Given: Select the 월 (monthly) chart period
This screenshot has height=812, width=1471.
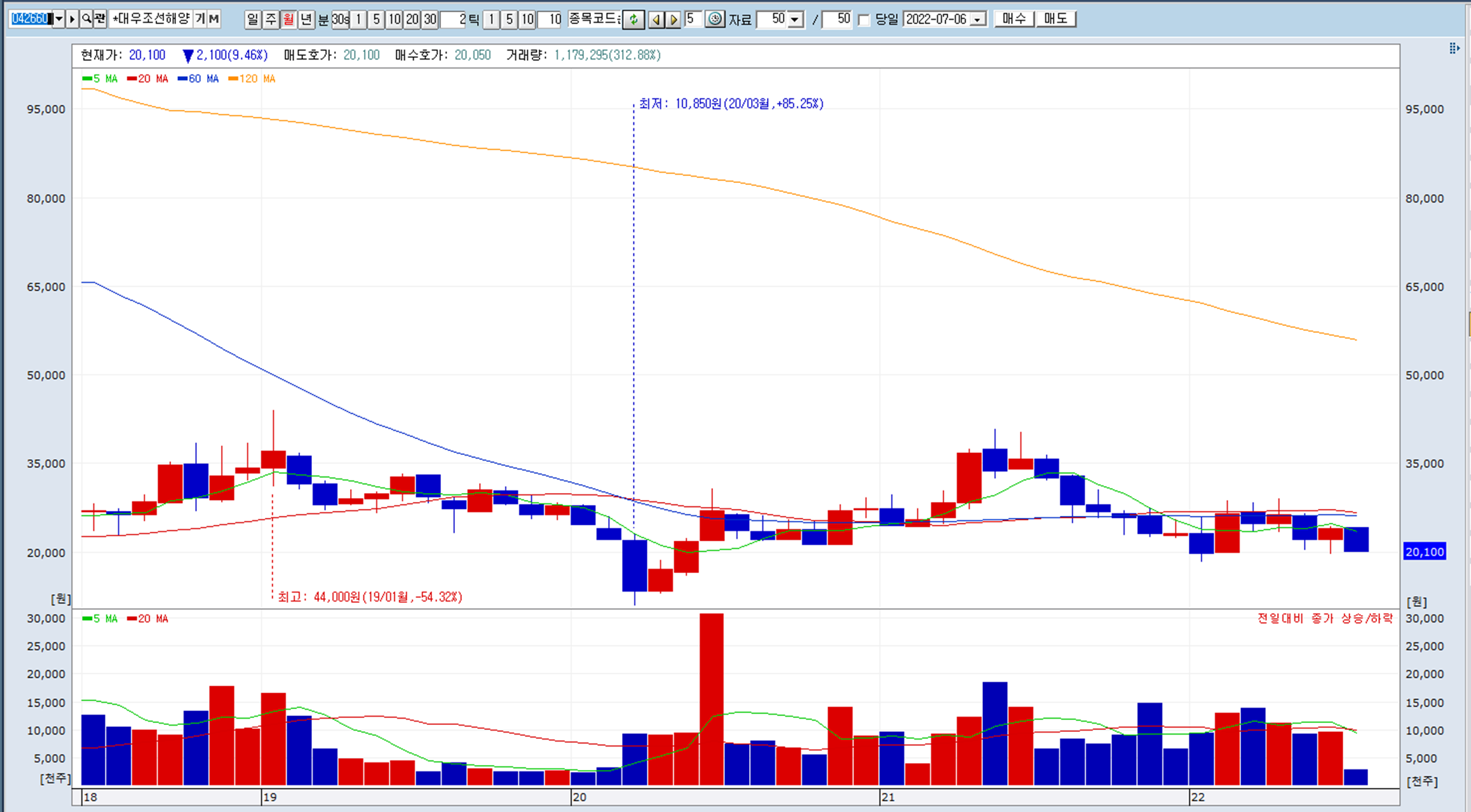Looking at the screenshot, I should pyautogui.click(x=288, y=20).
